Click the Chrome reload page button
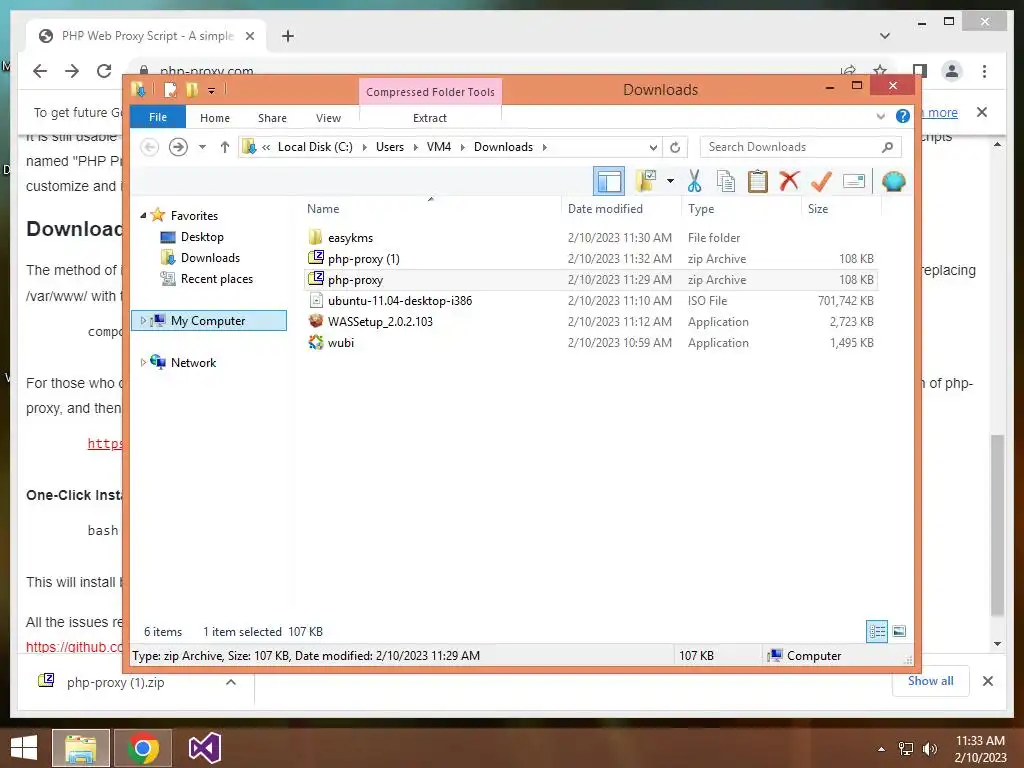The image size is (1024, 768). click(x=104, y=71)
